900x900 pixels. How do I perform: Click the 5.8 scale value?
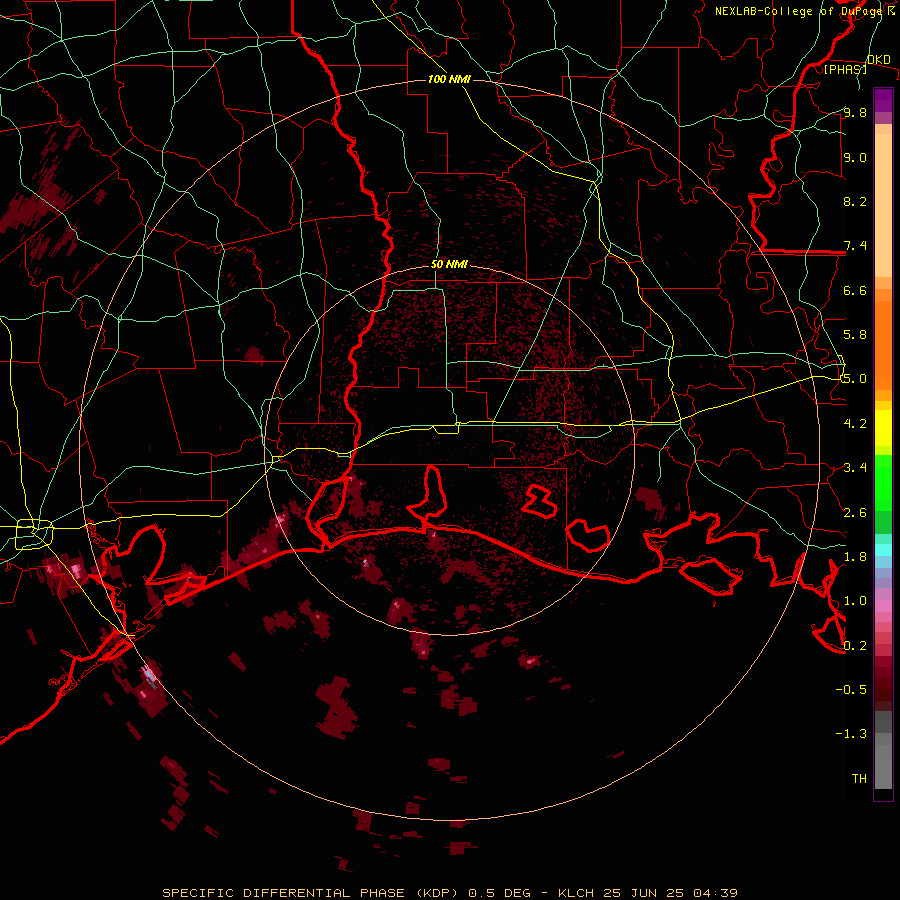coord(855,335)
